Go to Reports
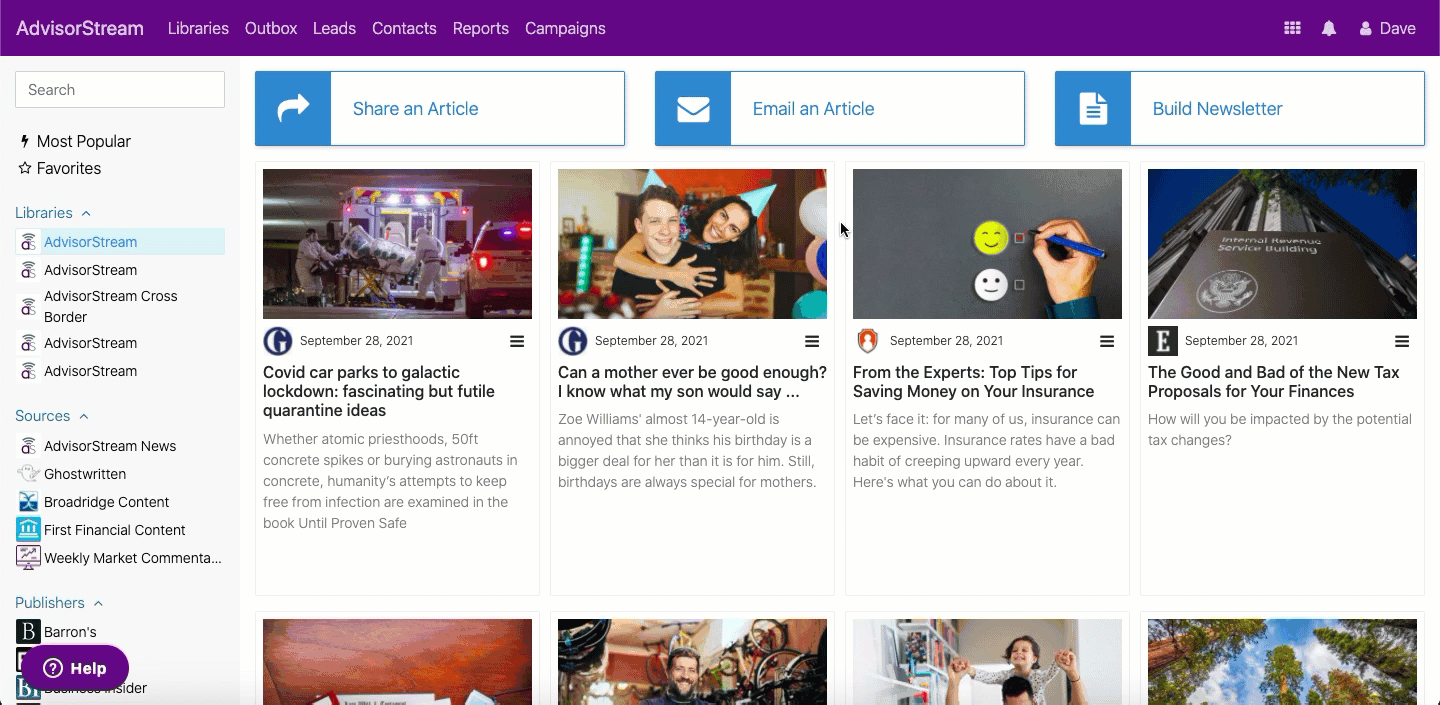The width and height of the screenshot is (1440, 705). (481, 29)
